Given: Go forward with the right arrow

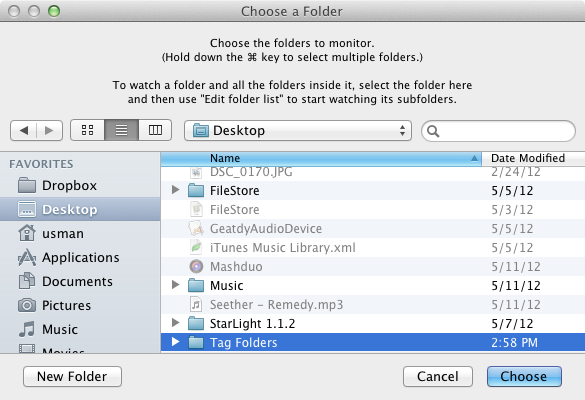Looking at the screenshot, I should pos(49,131).
